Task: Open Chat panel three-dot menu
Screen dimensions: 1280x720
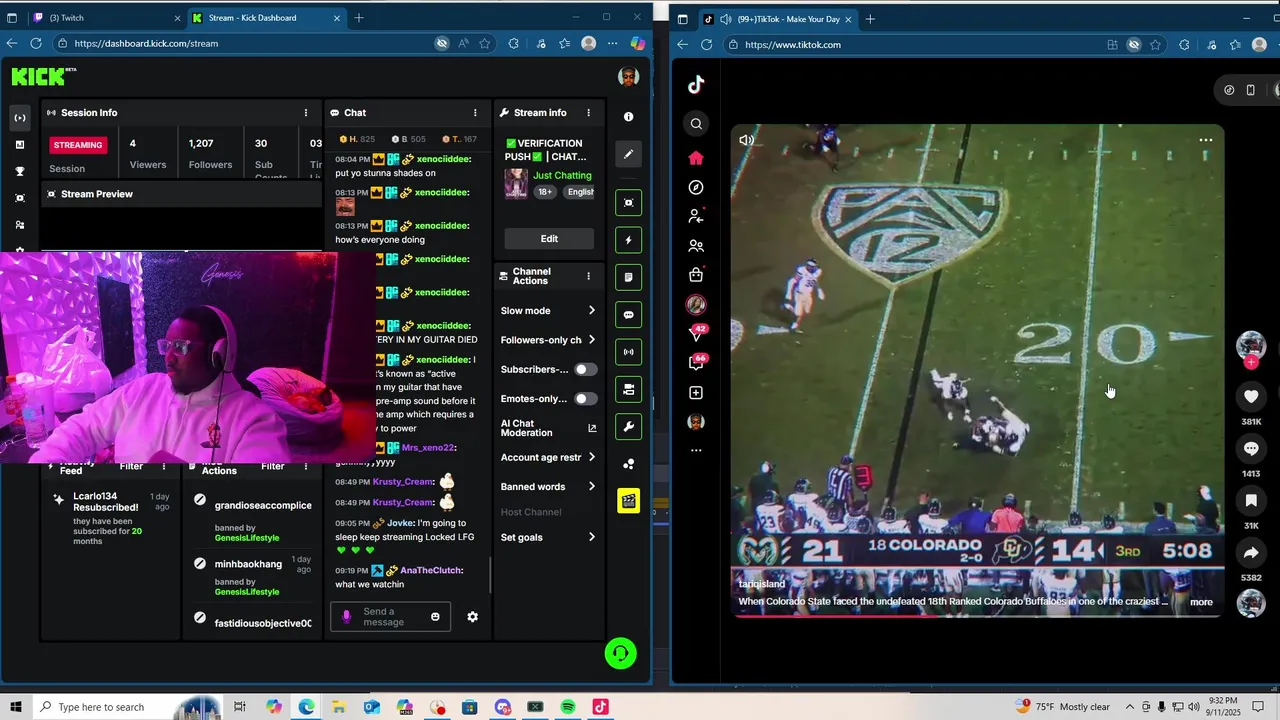Action: pos(475,113)
